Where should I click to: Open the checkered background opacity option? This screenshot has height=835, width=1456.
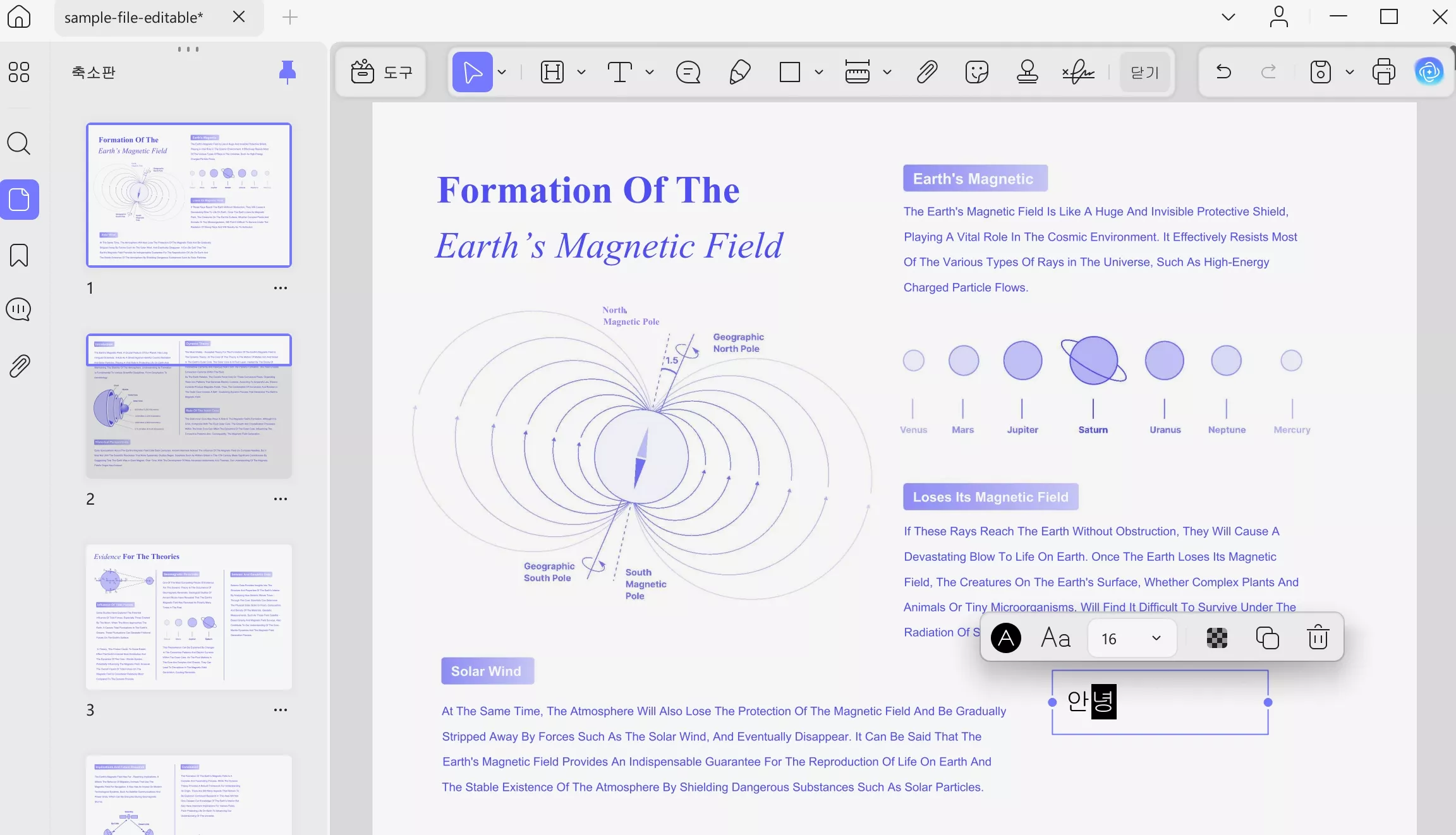click(x=1217, y=638)
